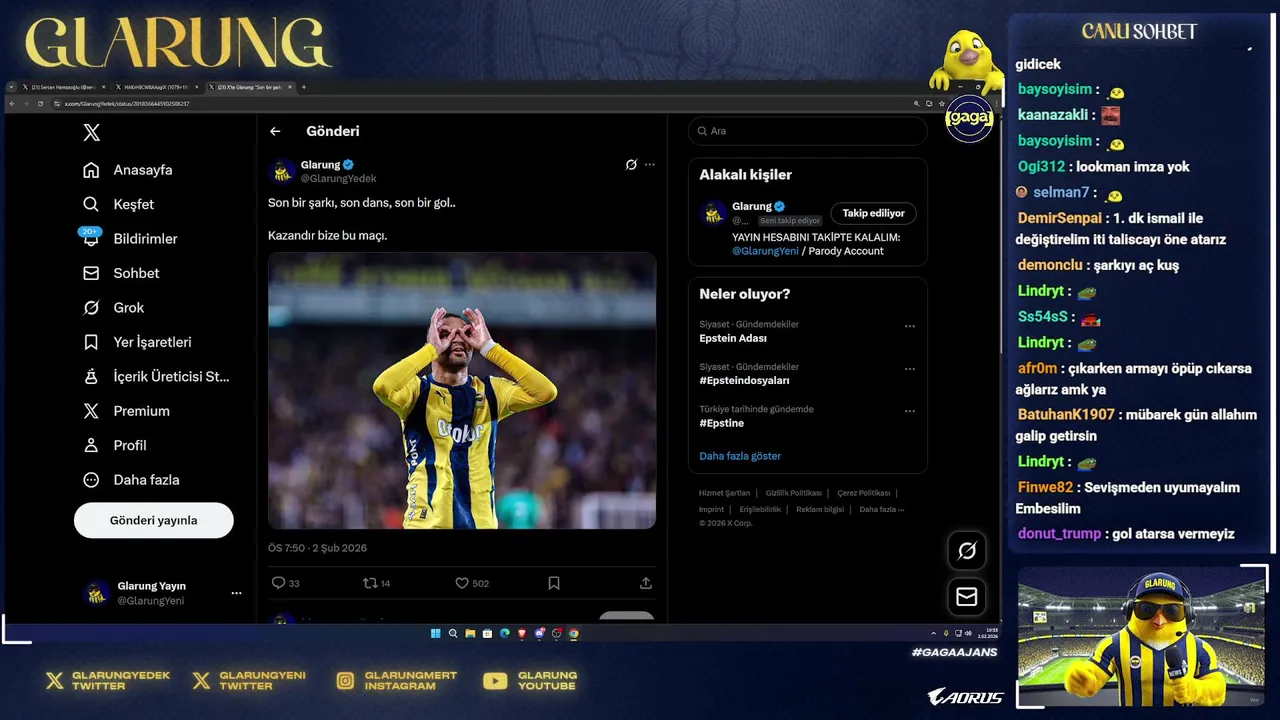Screen dimensions: 1280x720
Task: Click Daha fazla göster under trends
Action: coord(740,456)
